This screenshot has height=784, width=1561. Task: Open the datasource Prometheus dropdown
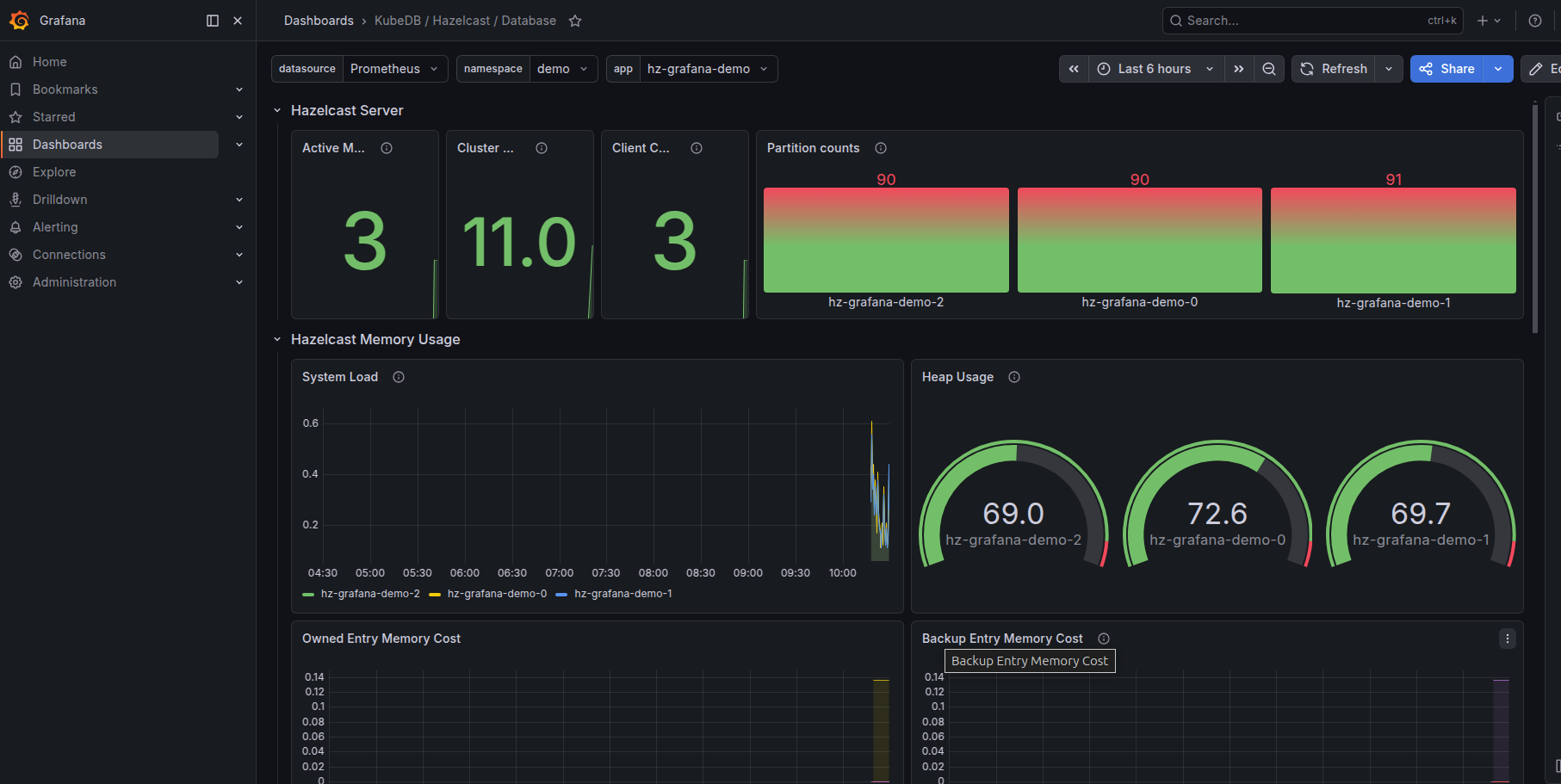tap(395, 69)
